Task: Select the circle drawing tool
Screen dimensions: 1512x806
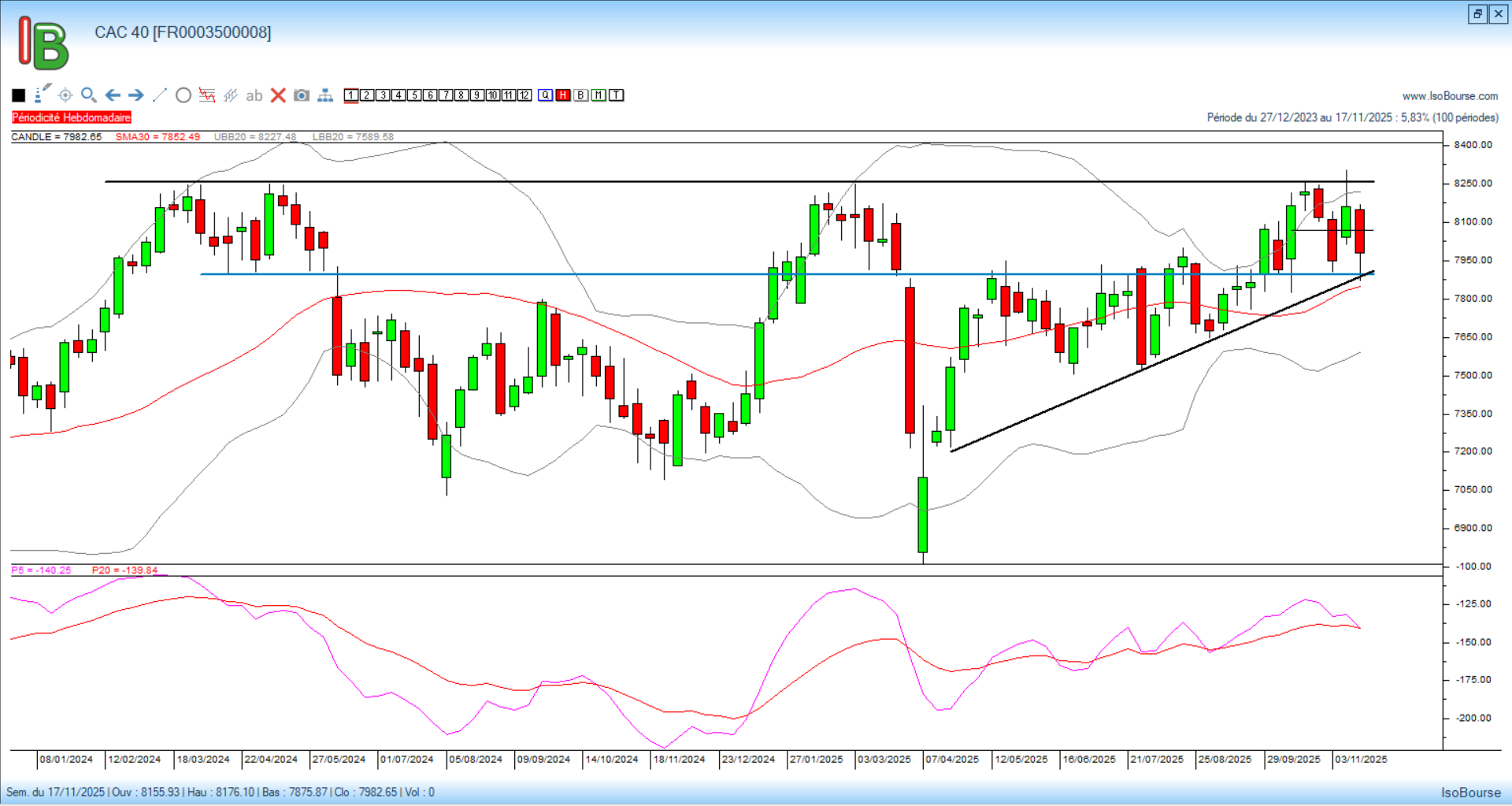Action: click(183, 95)
